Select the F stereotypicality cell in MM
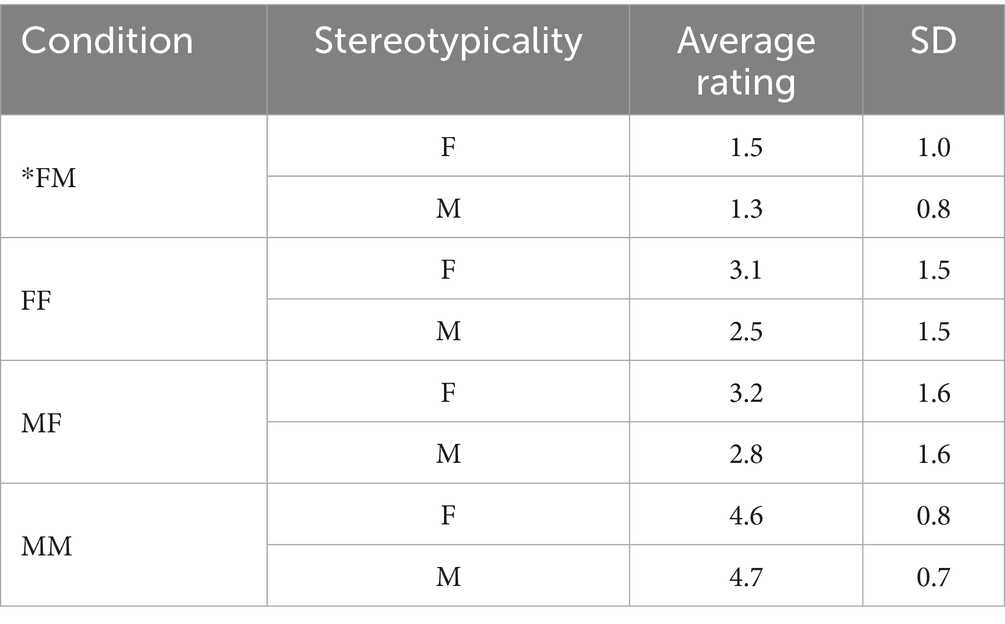Screen dimensions: 1005x624 coord(448,516)
